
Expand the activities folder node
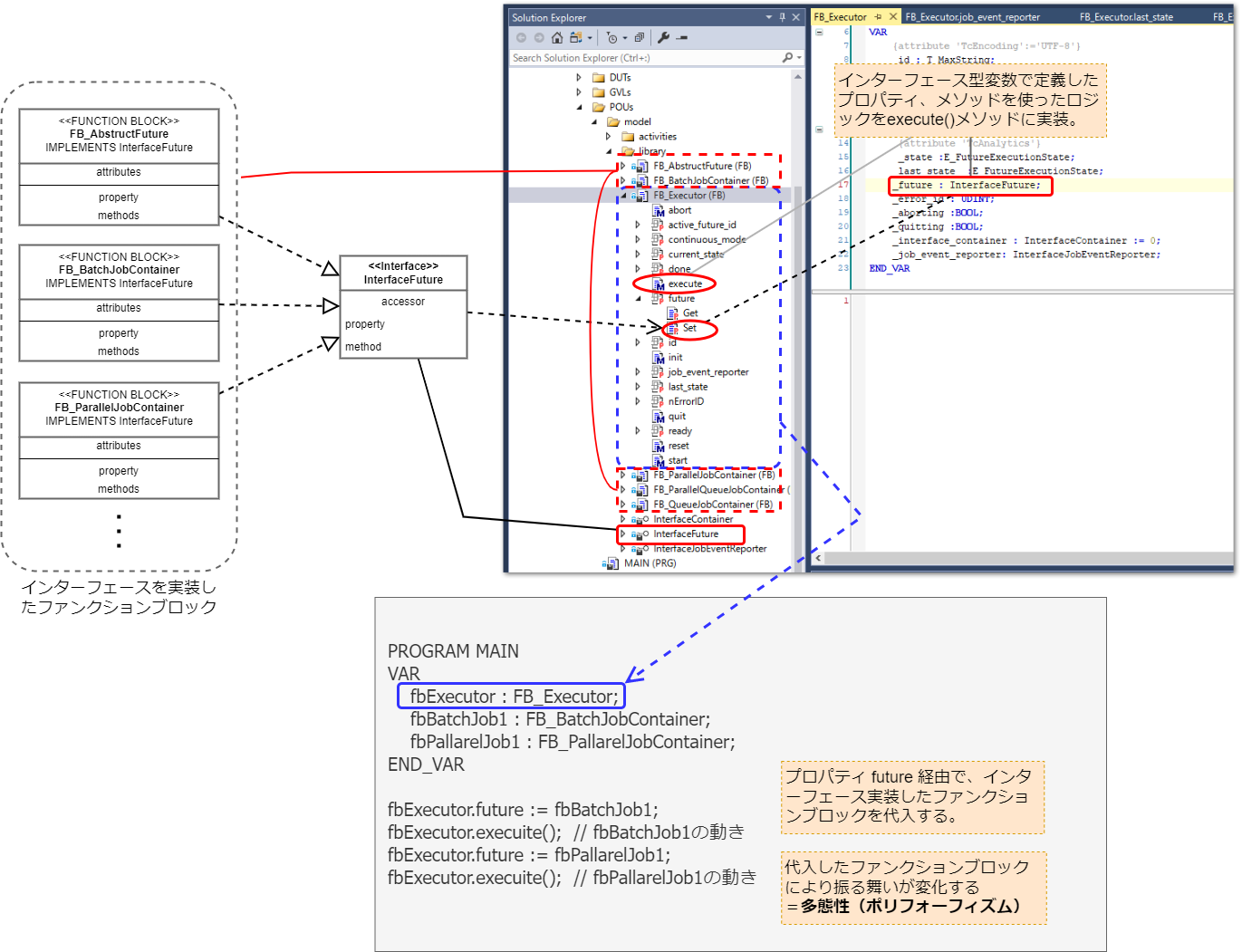(x=609, y=137)
